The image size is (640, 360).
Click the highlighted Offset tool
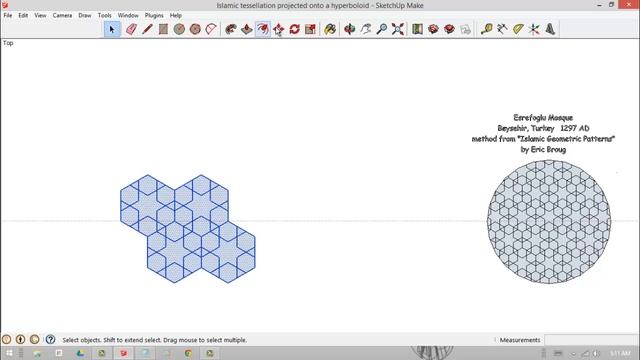263,29
